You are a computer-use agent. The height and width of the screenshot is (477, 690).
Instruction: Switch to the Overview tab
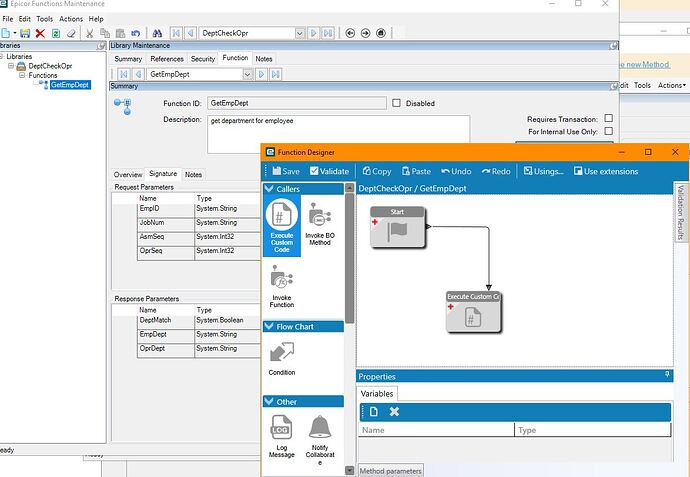(x=128, y=175)
